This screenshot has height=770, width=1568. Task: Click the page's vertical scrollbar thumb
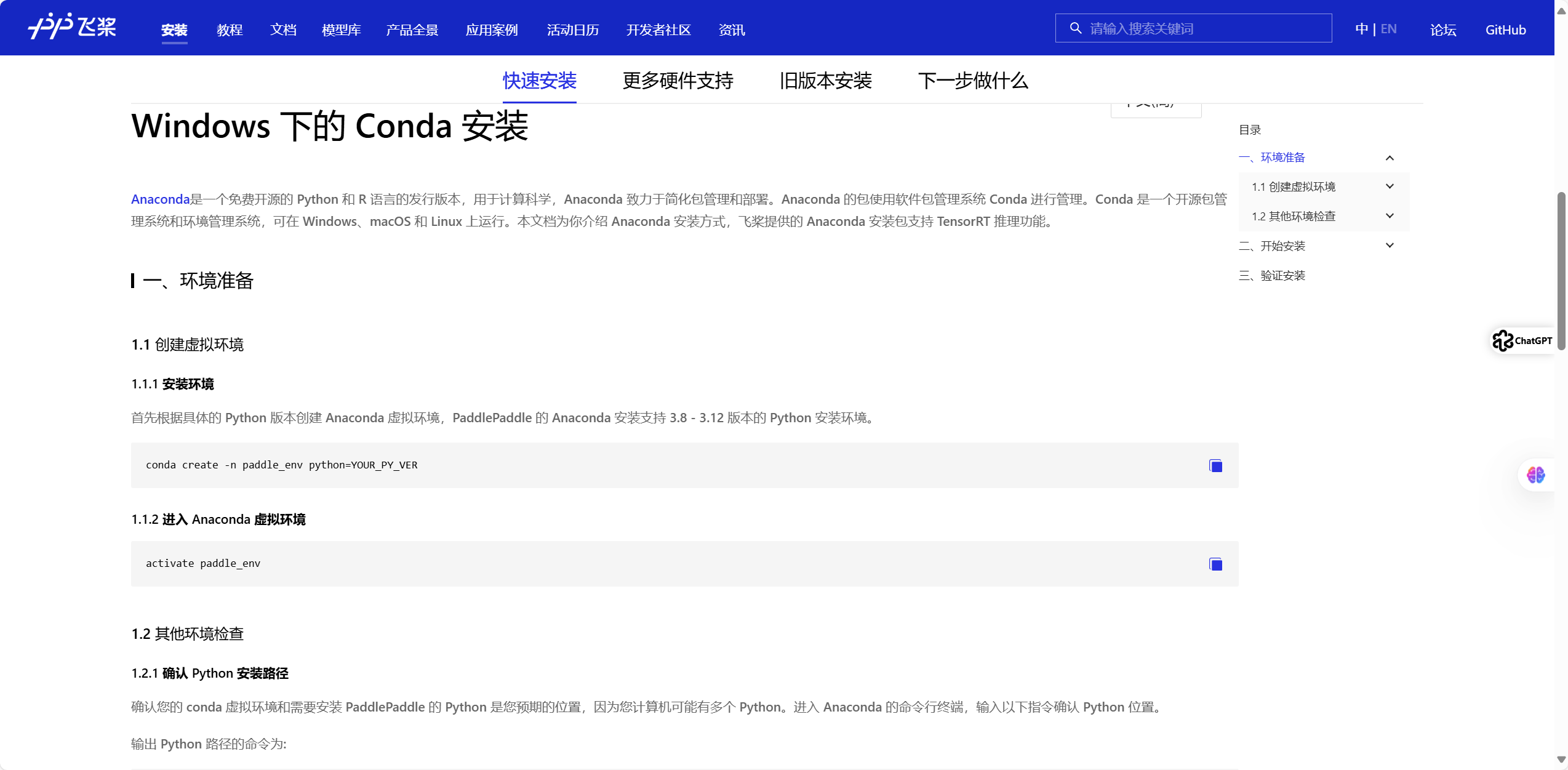point(1561,271)
